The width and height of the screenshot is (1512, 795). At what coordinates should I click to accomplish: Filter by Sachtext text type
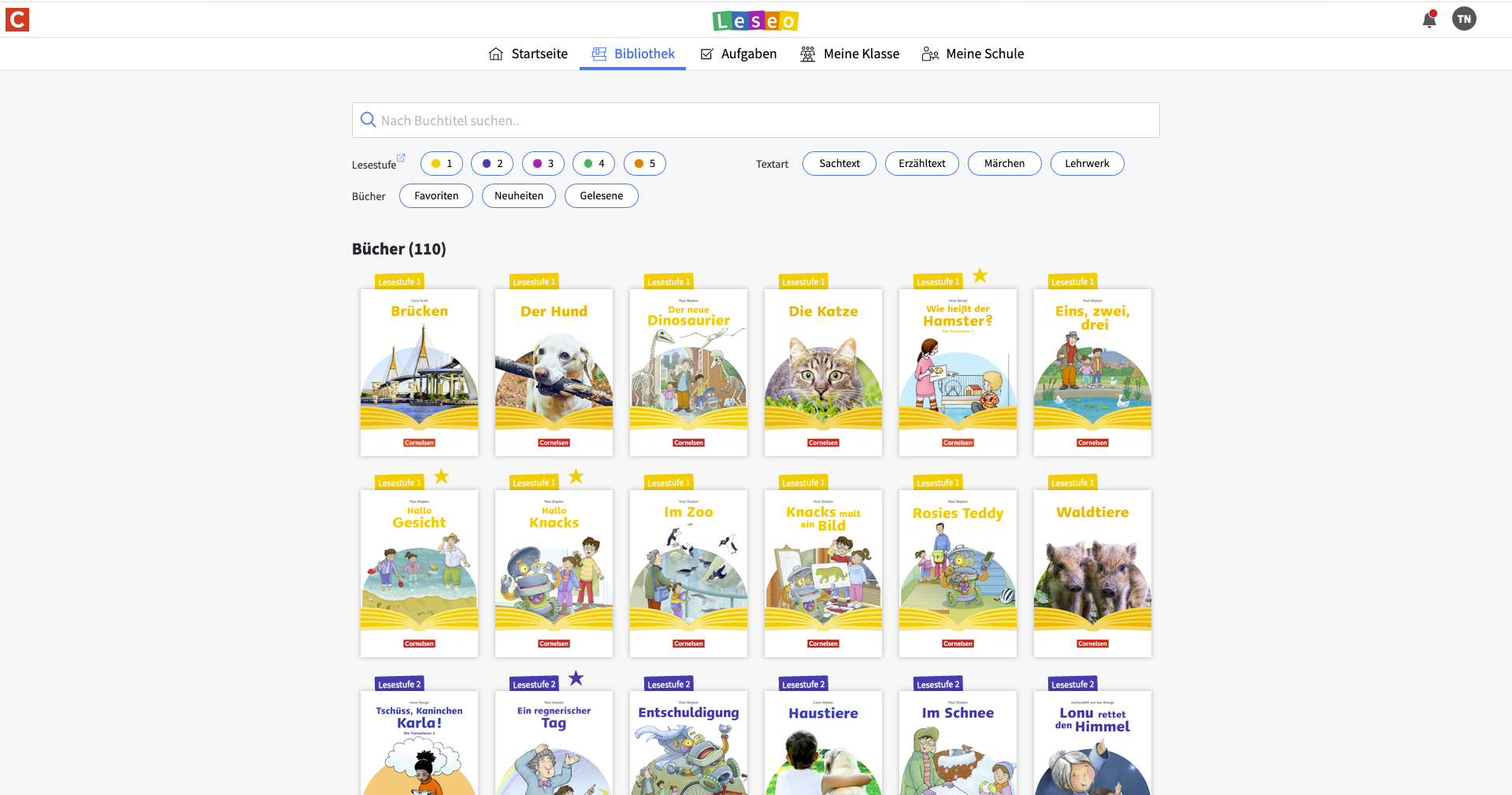[839, 163]
